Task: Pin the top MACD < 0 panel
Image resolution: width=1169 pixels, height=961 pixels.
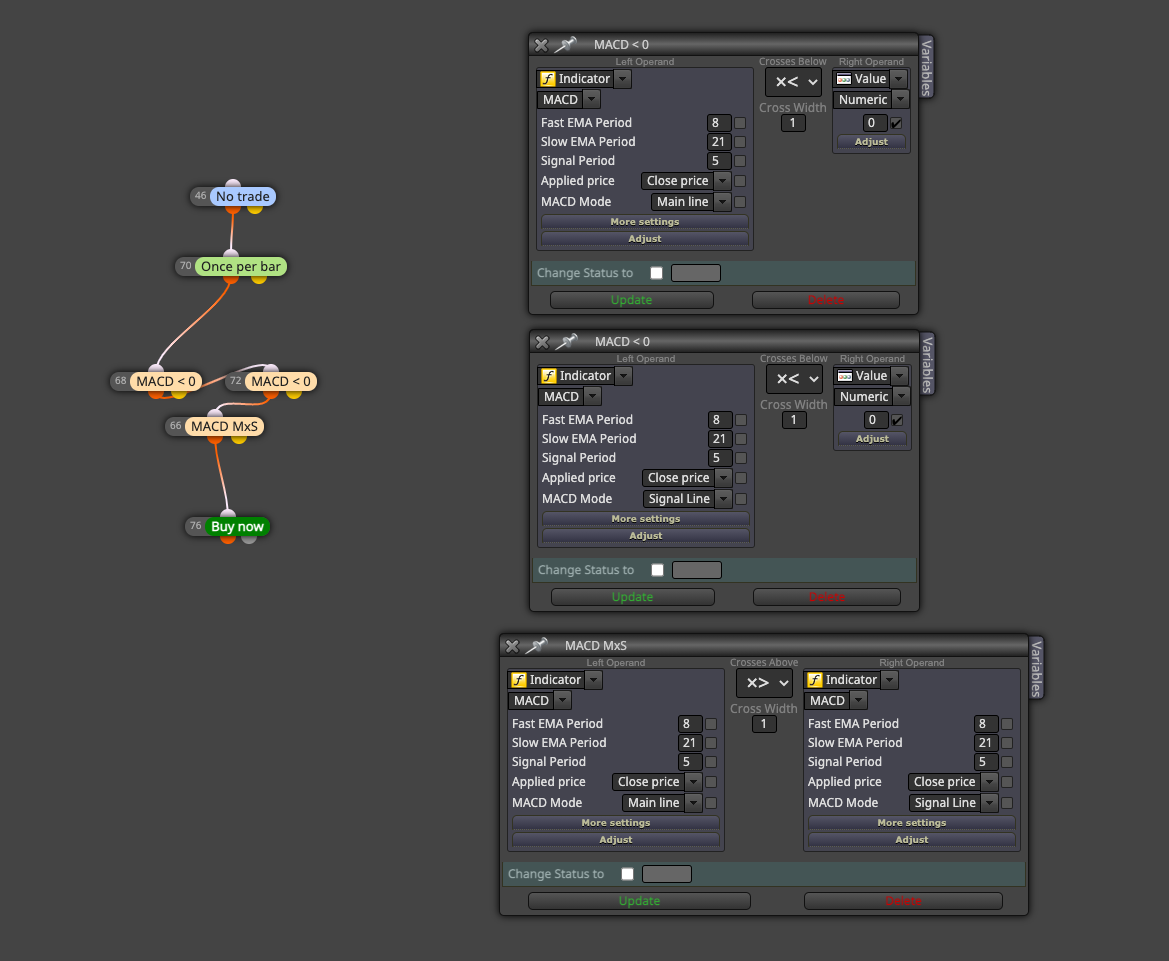Action: [x=567, y=45]
